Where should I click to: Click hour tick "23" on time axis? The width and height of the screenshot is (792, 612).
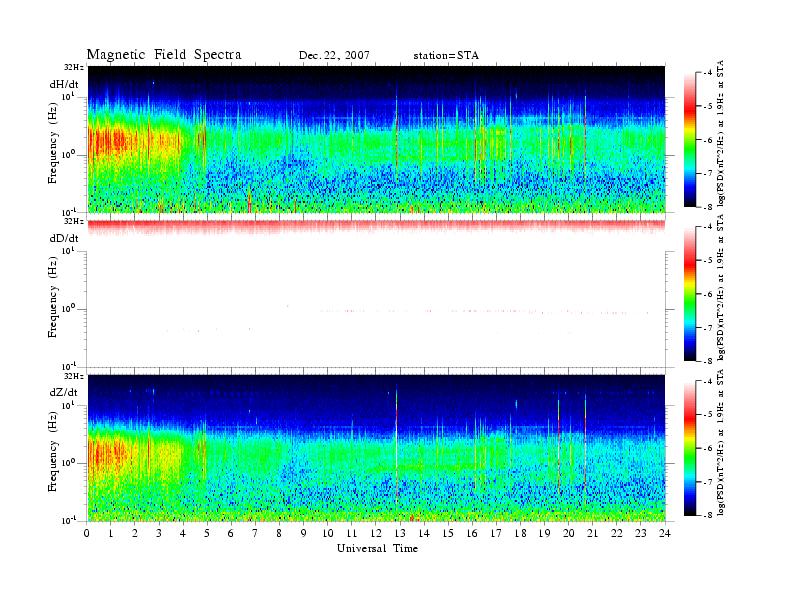(x=641, y=533)
